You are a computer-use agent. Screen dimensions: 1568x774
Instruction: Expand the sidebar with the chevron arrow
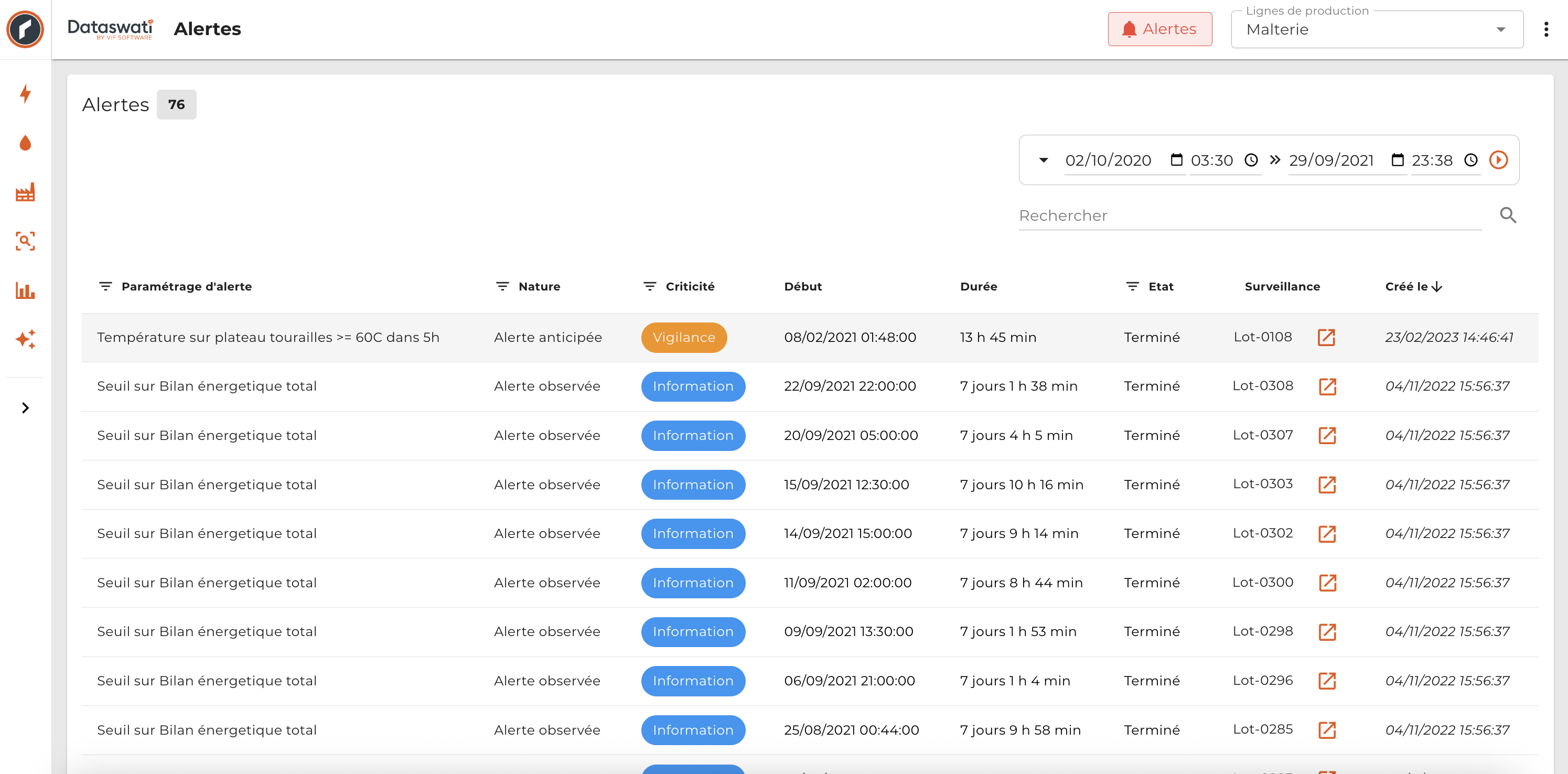pyautogui.click(x=25, y=407)
